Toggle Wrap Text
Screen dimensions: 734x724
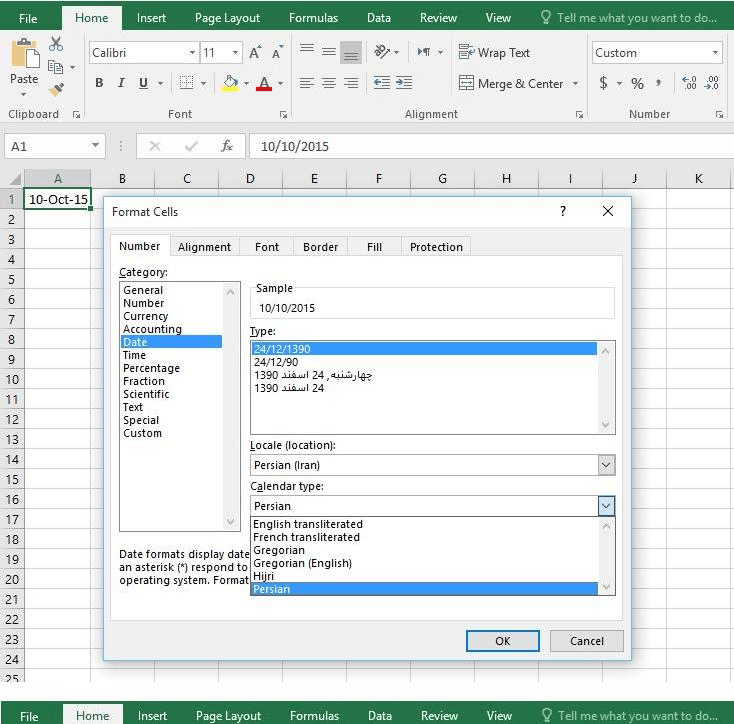[494, 52]
